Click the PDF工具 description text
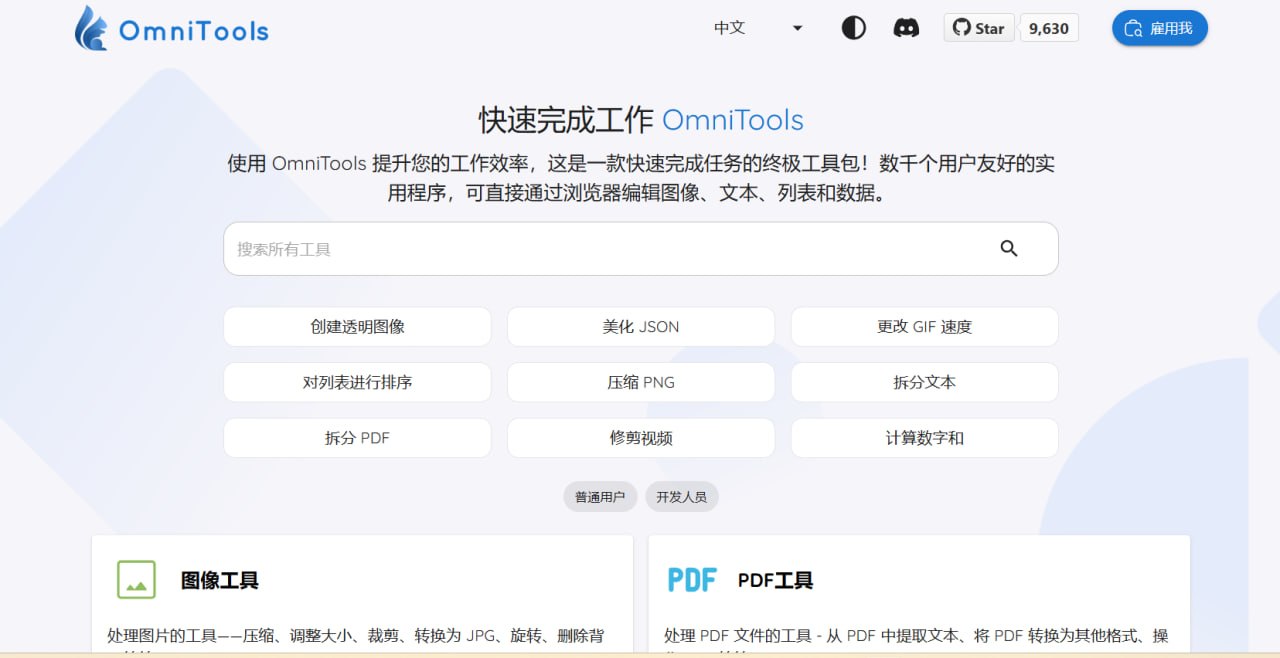Image resolution: width=1280 pixels, height=658 pixels. click(916, 642)
